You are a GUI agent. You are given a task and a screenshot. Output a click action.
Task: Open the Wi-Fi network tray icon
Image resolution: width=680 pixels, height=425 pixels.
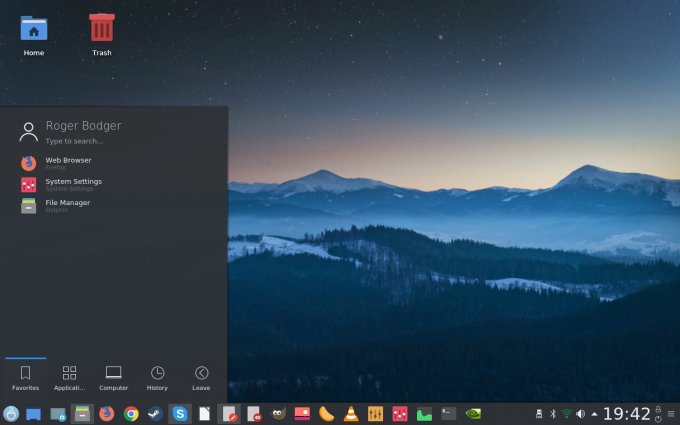point(567,413)
